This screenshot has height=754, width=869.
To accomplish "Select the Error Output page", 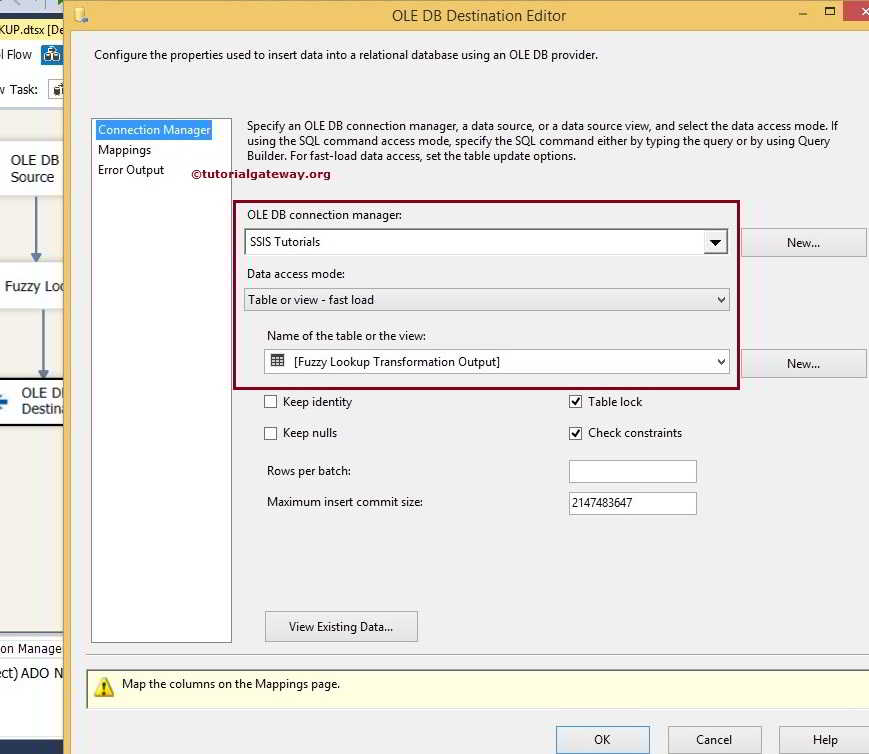I will point(130,170).
